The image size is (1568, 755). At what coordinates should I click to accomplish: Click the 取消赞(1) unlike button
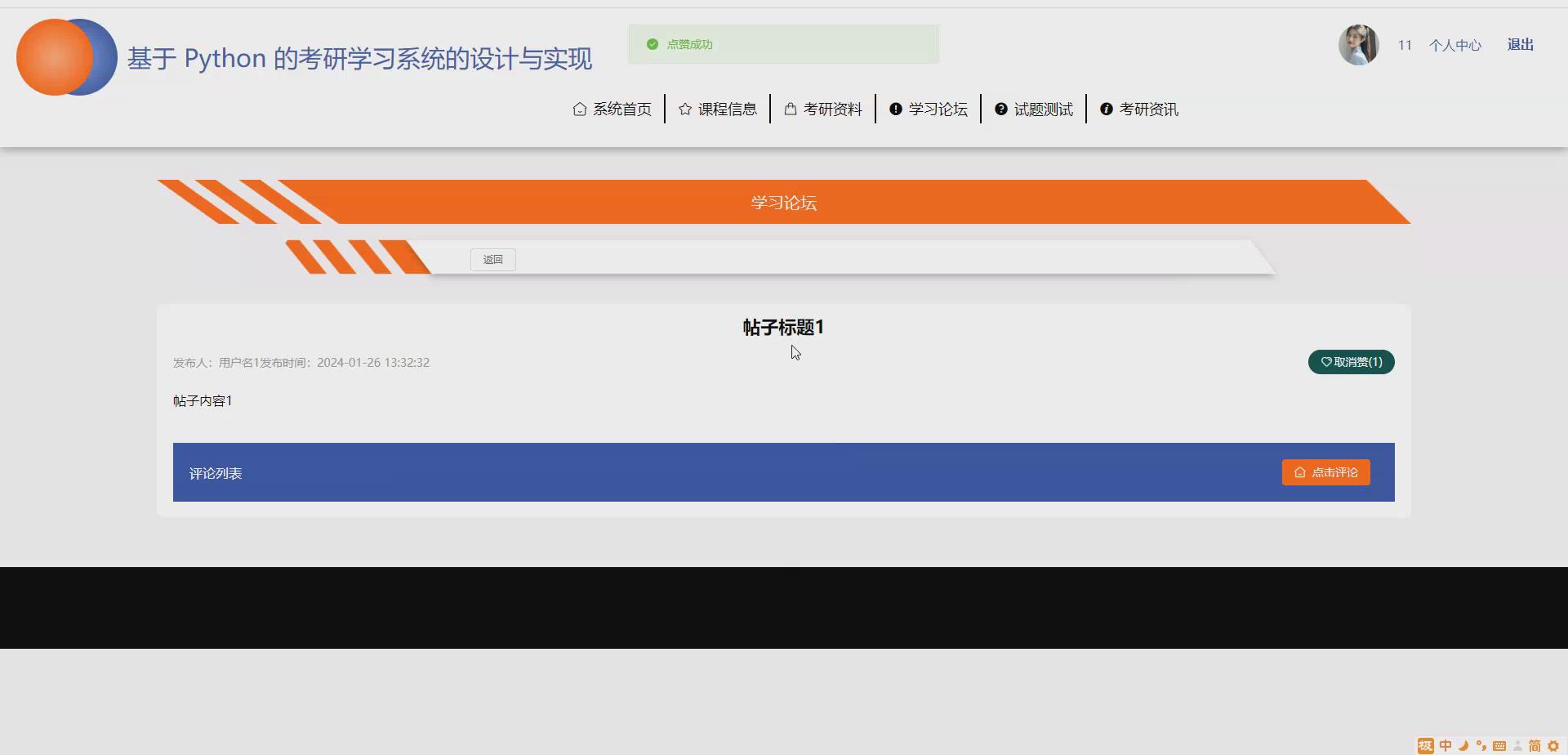(x=1351, y=361)
